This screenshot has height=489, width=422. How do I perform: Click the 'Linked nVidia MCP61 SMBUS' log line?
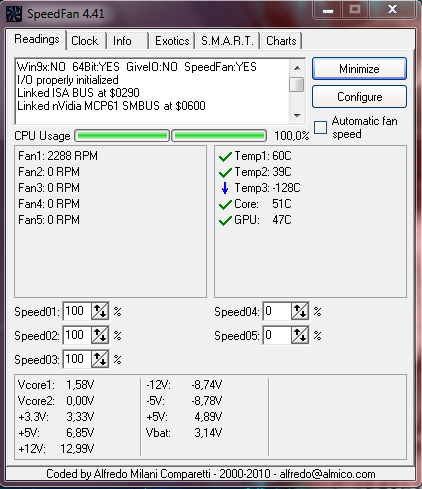click(111, 106)
